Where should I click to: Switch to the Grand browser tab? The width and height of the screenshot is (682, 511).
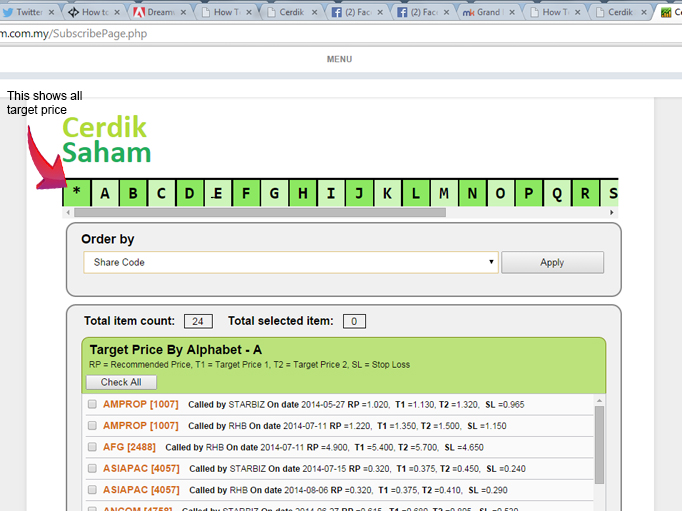(487, 13)
